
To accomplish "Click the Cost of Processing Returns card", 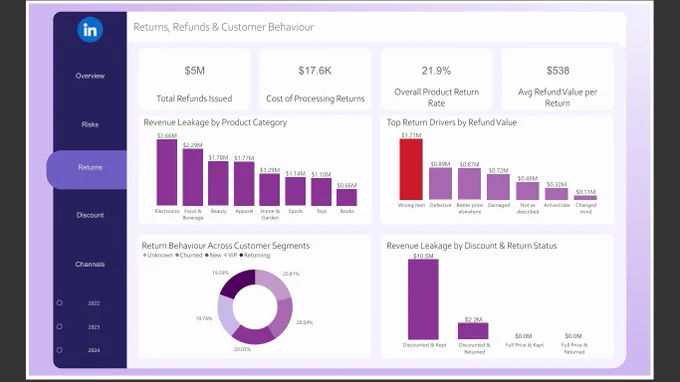I will coord(315,79).
